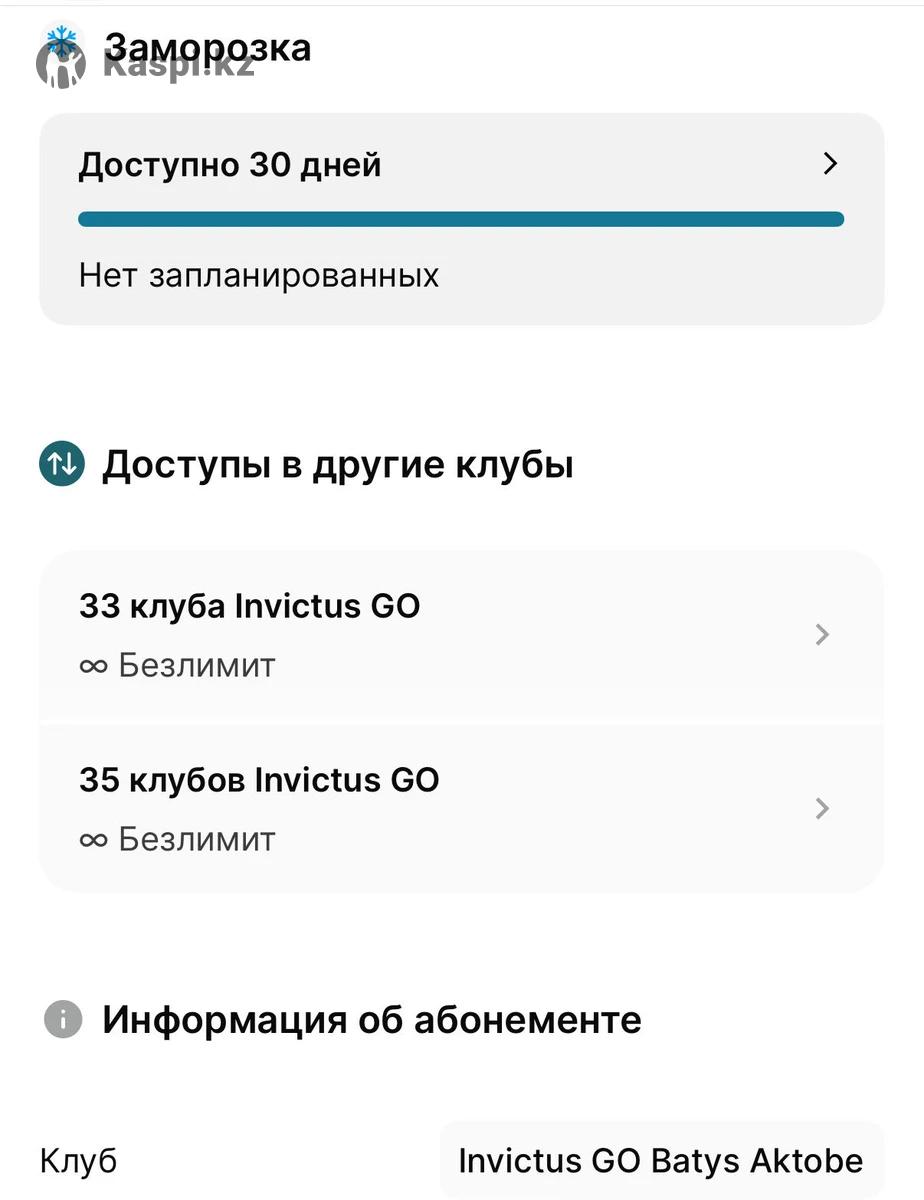The image size is (924, 1200).
Task: Tap the info icon beside Информация об абонементе
Action: 62,1020
